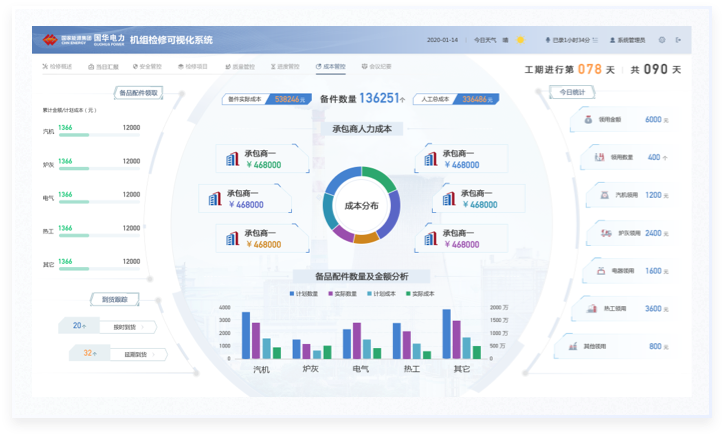Click the 汽机 progress bar
Image resolution: width=724 pixels, height=436 pixels.
(x=88, y=135)
